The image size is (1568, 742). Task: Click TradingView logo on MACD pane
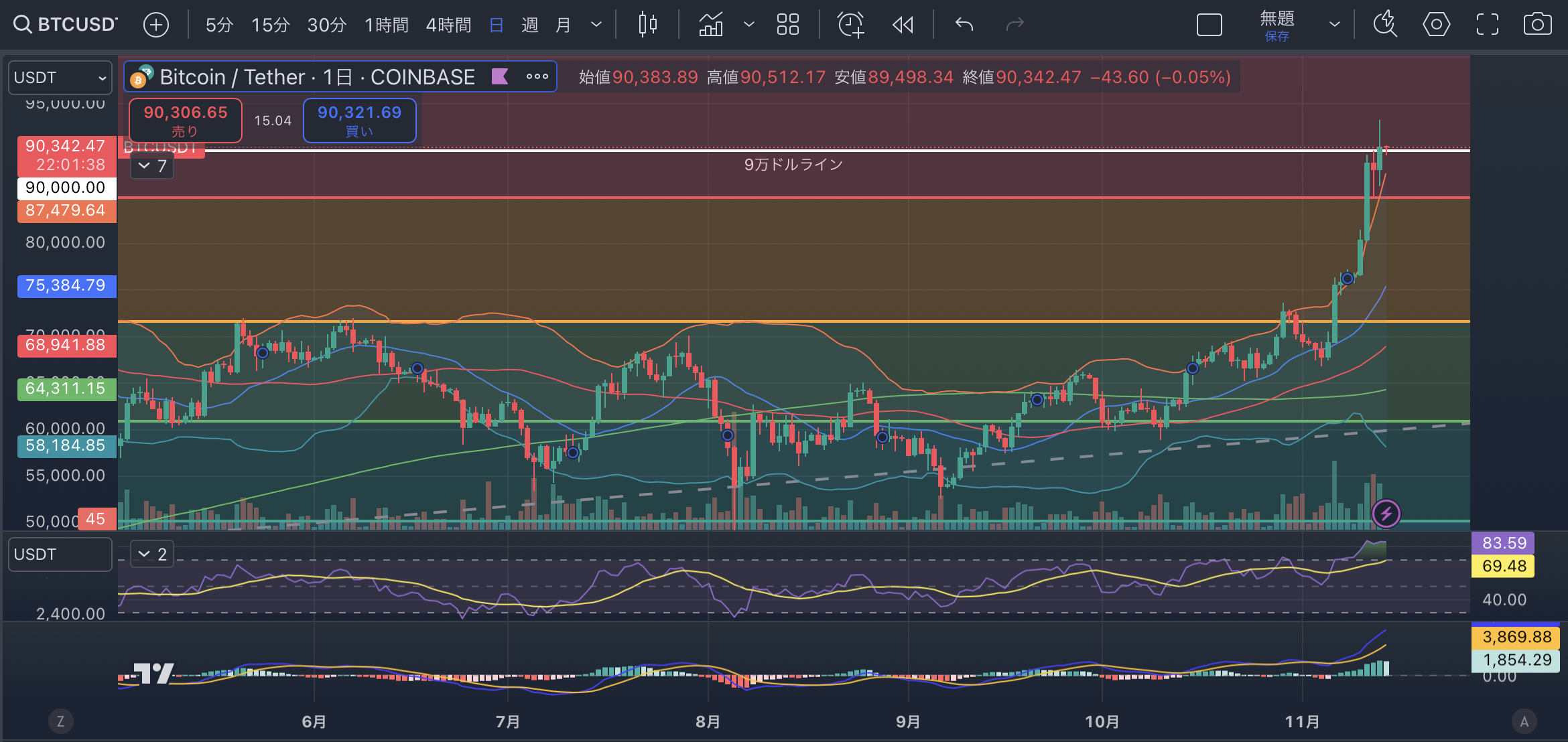[x=153, y=673]
